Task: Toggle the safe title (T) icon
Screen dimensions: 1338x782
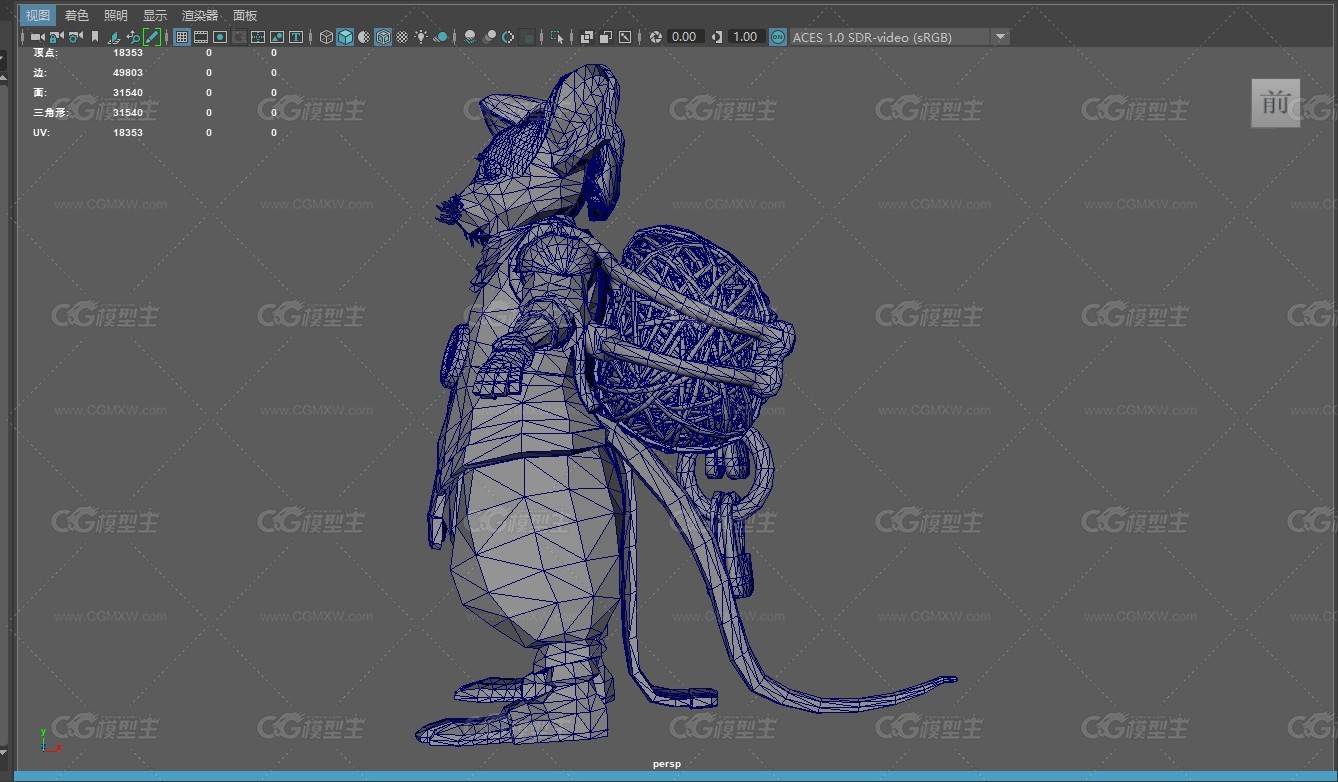Action: [x=296, y=37]
